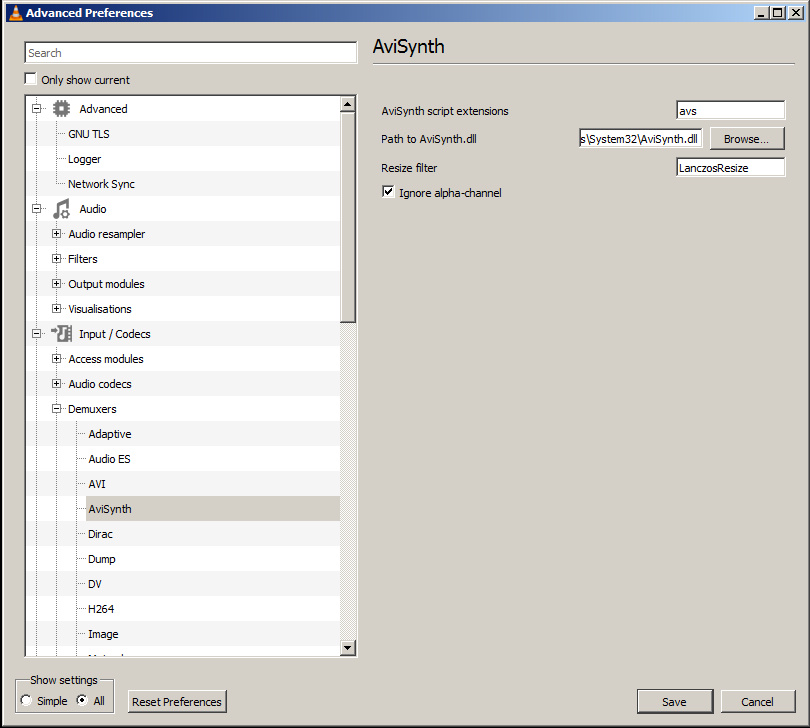The height and width of the screenshot is (728, 810).
Task: Click the VLC cone icon in title bar
Action: click(16, 13)
